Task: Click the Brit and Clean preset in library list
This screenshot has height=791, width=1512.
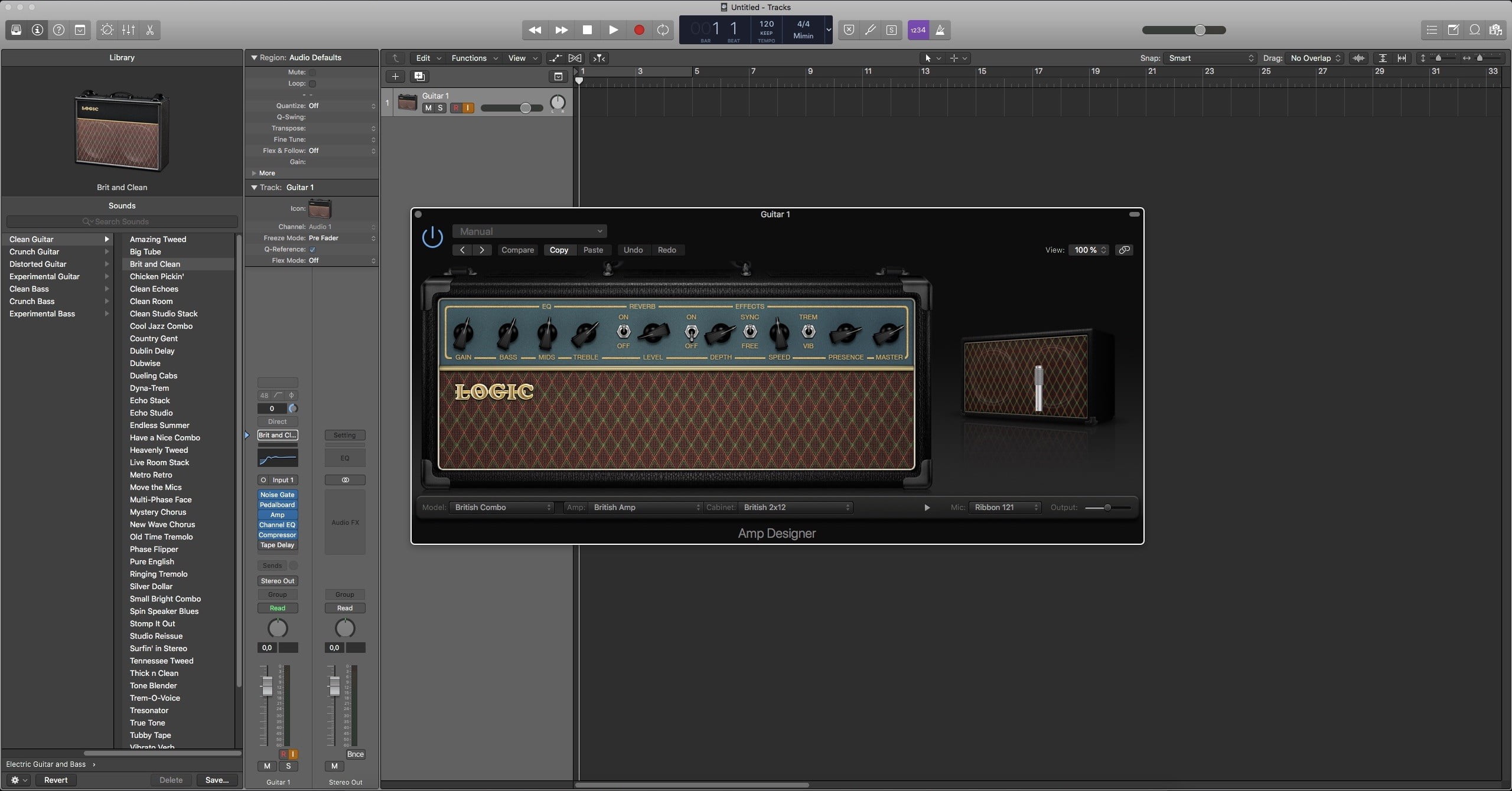Action: coord(155,264)
